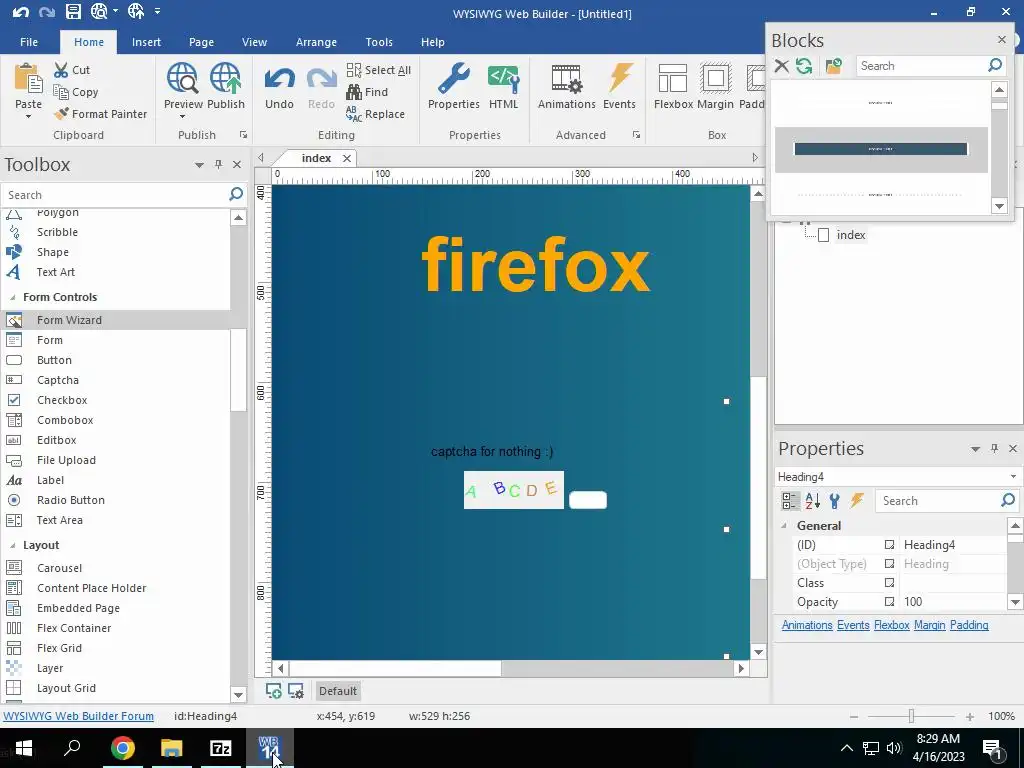Open Find binoculars tool
Screen dimensions: 1024x768
(367, 92)
